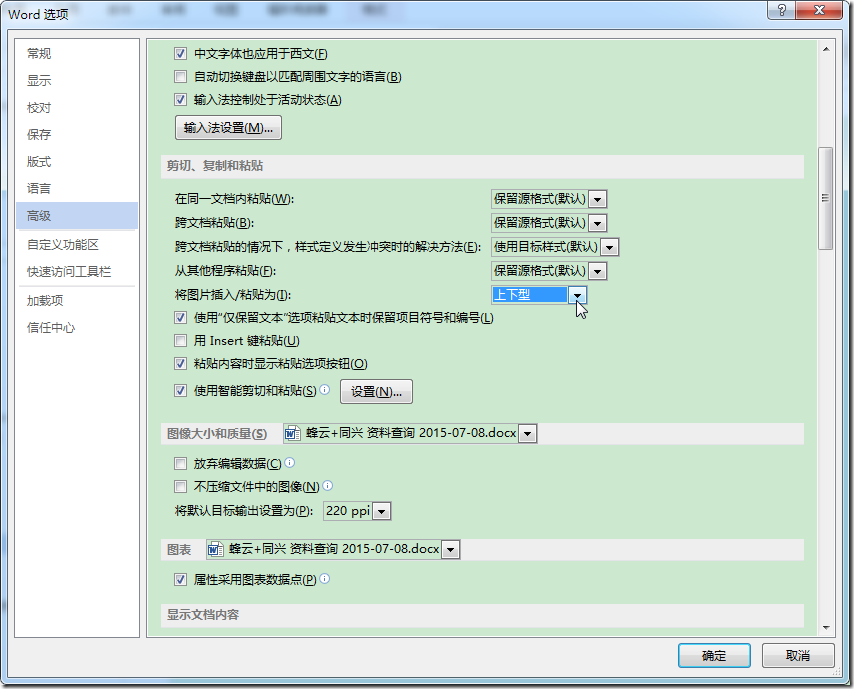Viewport: 854px width, 689px height.
Task: Open 加载项 category
Action: pyautogui.click(x=77, y=301)
